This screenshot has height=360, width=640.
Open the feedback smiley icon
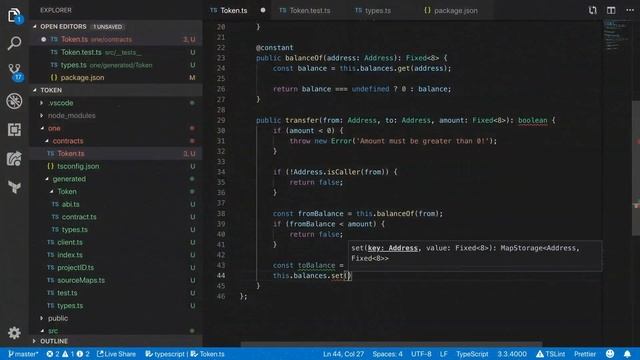pos(610,354)
